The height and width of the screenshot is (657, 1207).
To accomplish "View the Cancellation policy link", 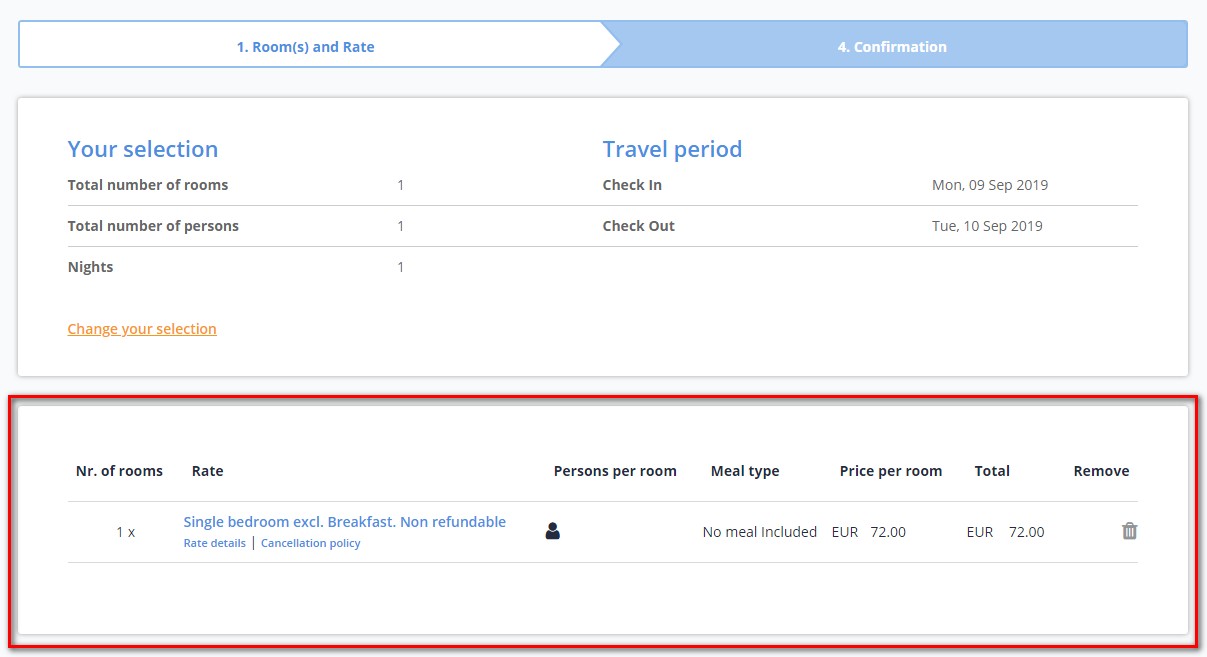I will pyautogui.click(x=310, y=543).
